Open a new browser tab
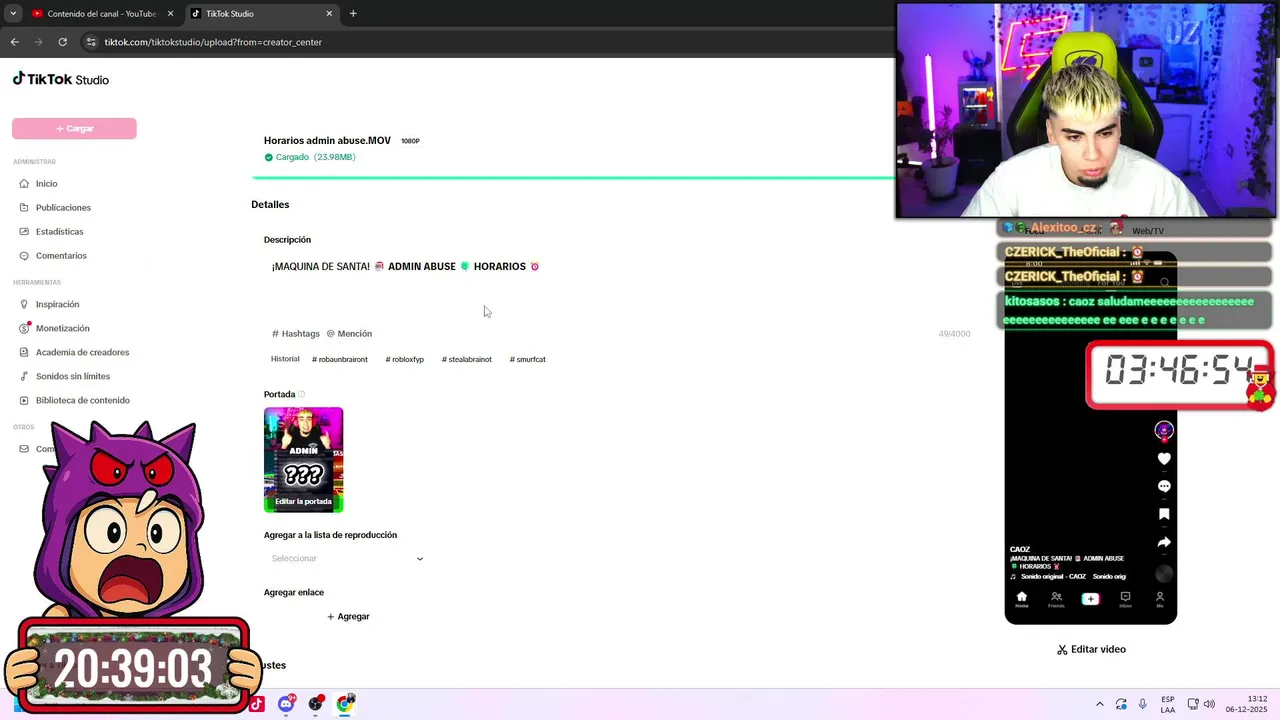The width and height of the screenshot is (1280, 720). click(x=353, y=14)
